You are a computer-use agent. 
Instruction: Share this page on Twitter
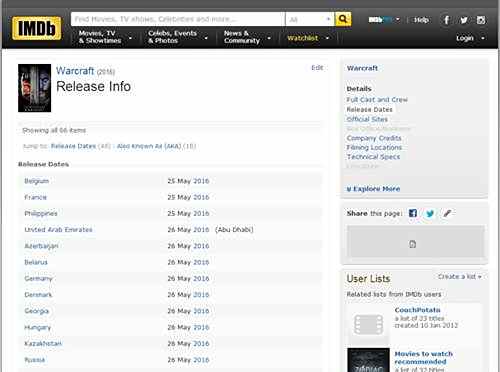(430, 213)
